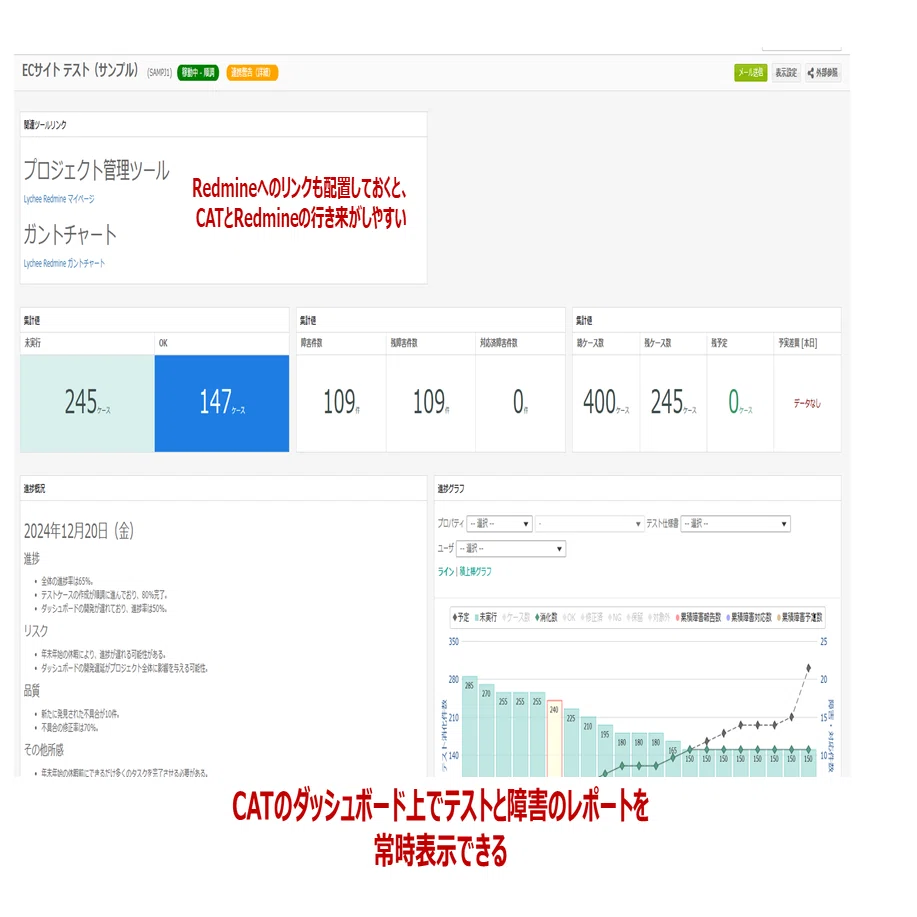Switch chart to 積上棒グラフ view
Image resolution: width=917 pixels, height=917 pixels.
tap(475, 571)
